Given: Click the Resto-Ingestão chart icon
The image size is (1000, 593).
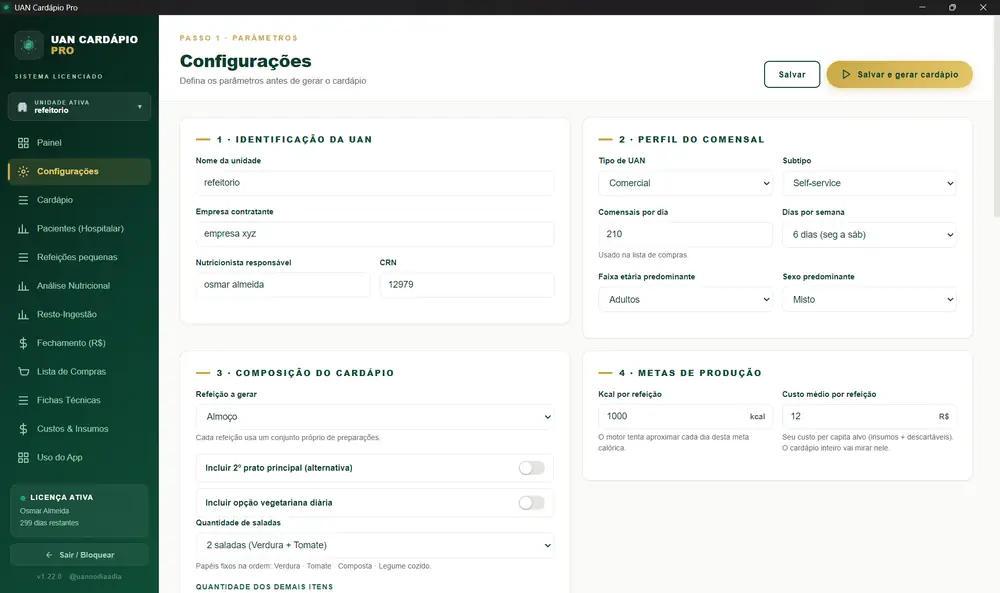Looking at the screenshot, I should click(24, 314).
